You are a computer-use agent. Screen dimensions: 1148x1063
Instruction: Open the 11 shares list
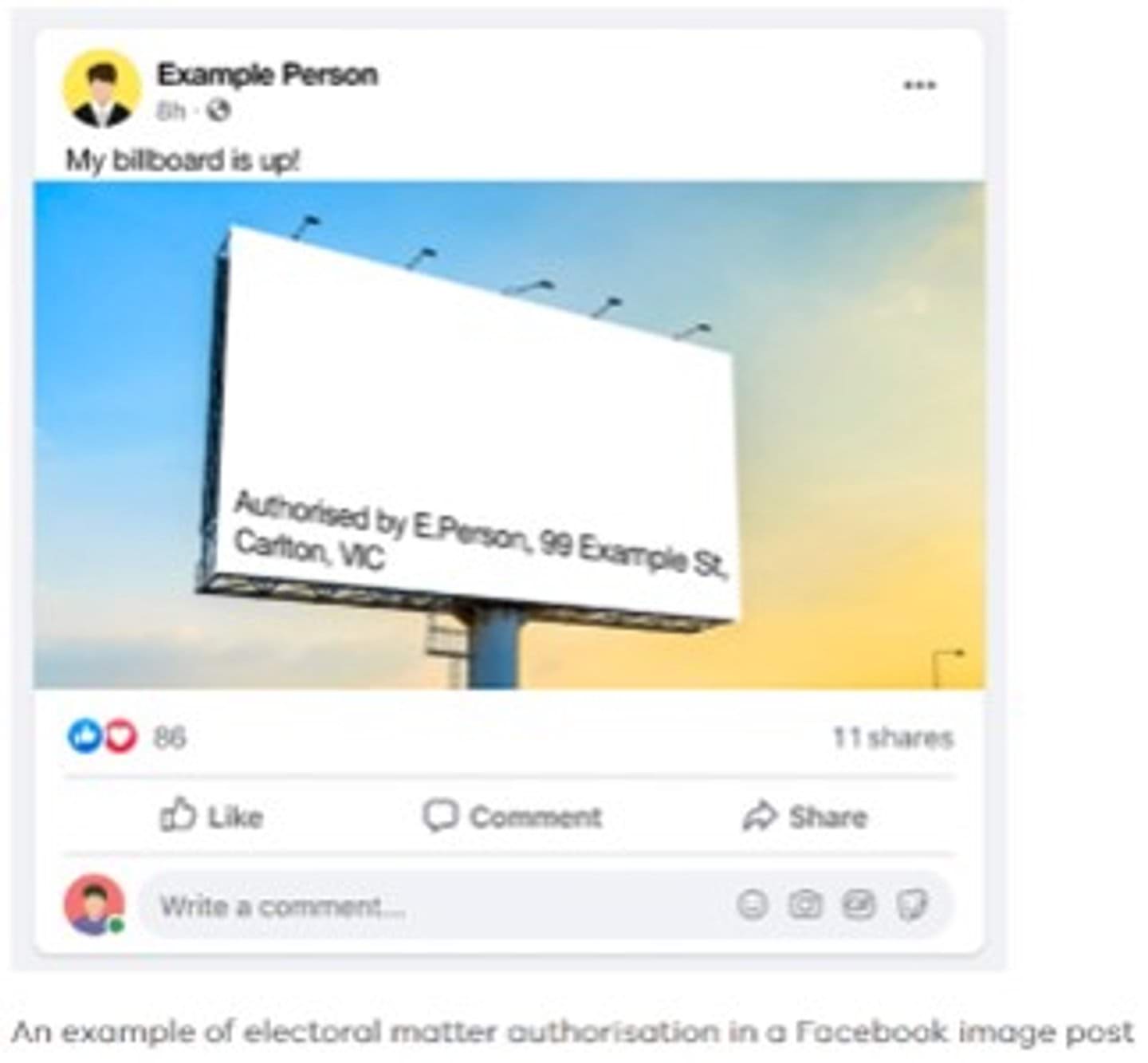click(x=893, y=738)
